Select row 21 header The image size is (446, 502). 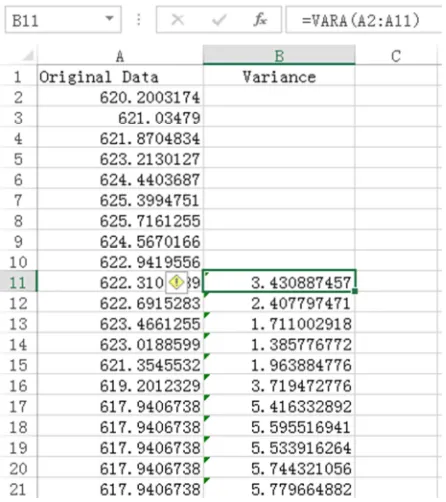(x=18, y=489)
